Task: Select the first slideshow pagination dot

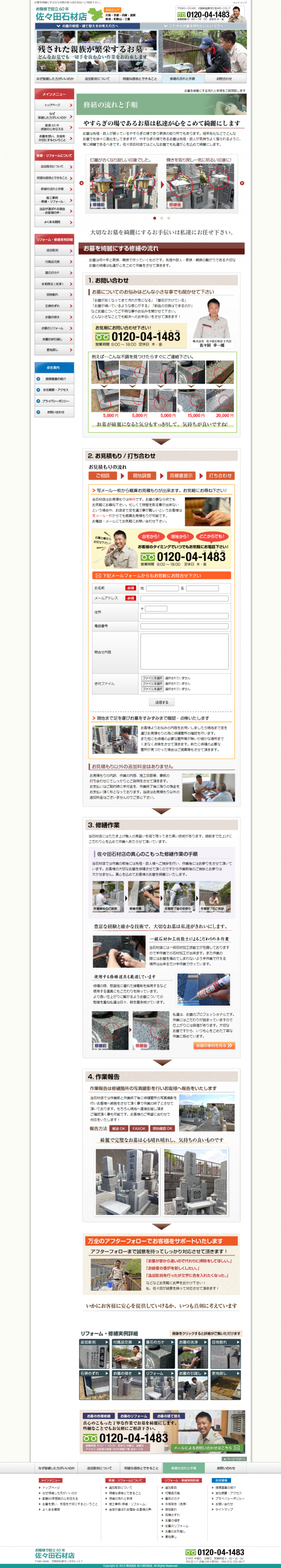Action: (x=154, y=218)
